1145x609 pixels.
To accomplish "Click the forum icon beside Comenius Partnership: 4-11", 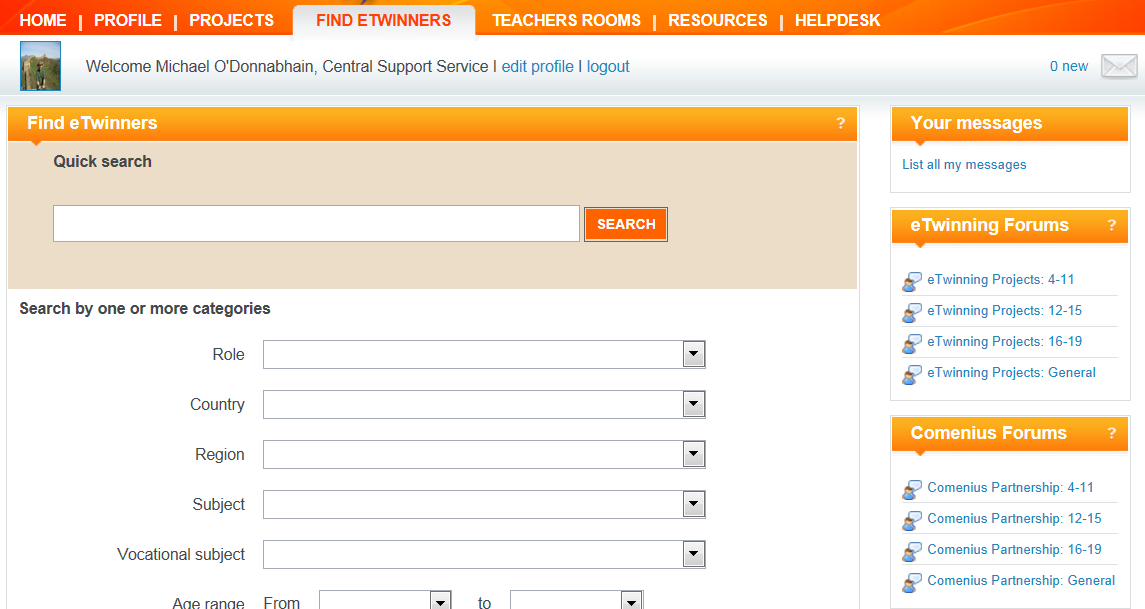I will [x=912, y=489].
